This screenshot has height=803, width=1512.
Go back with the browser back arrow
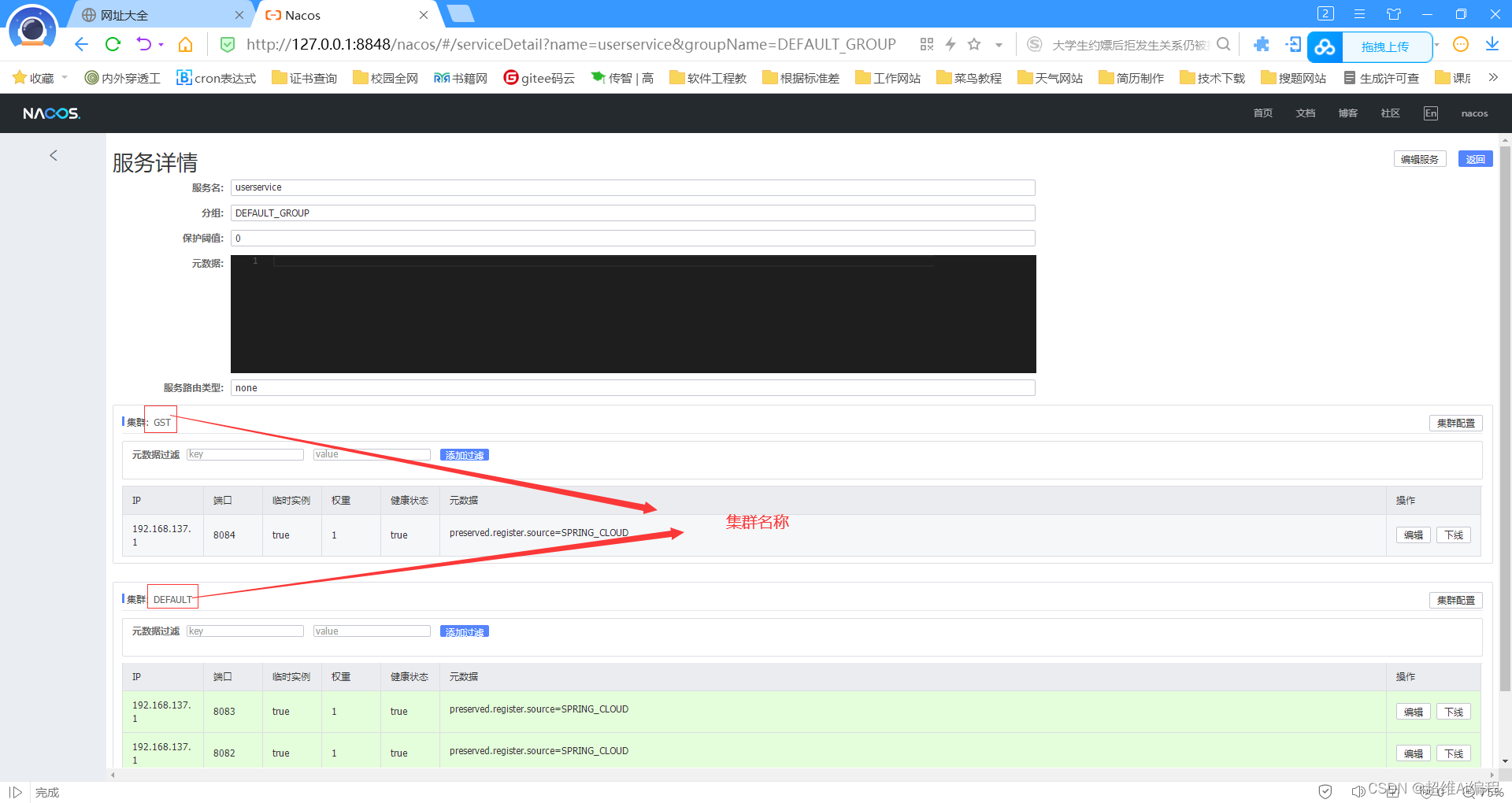click(81, 44)
